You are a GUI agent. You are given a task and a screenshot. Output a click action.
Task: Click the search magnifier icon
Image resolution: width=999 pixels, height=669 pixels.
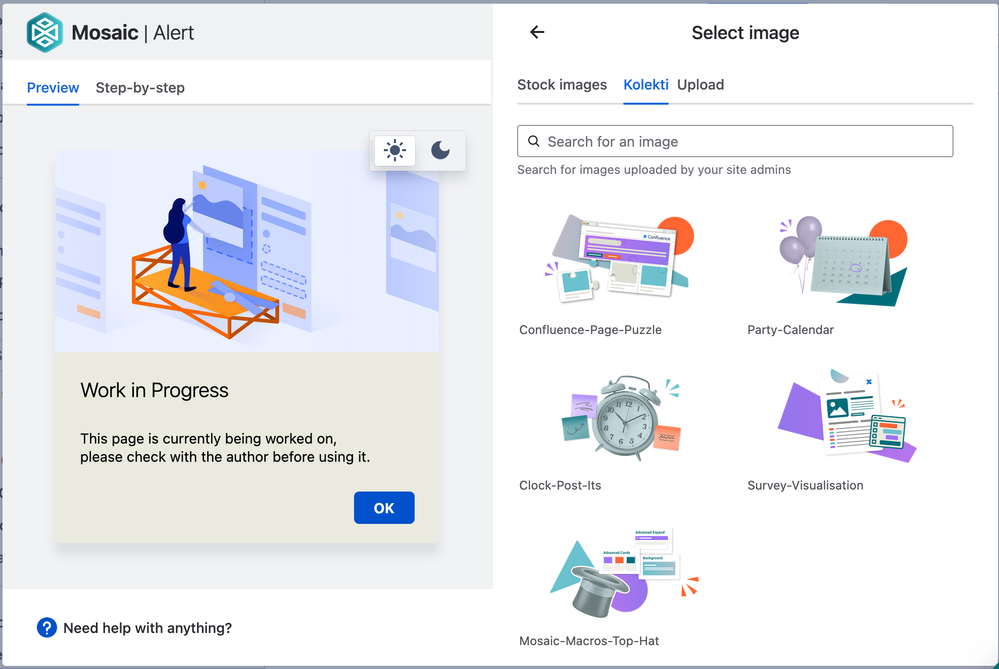534,141
